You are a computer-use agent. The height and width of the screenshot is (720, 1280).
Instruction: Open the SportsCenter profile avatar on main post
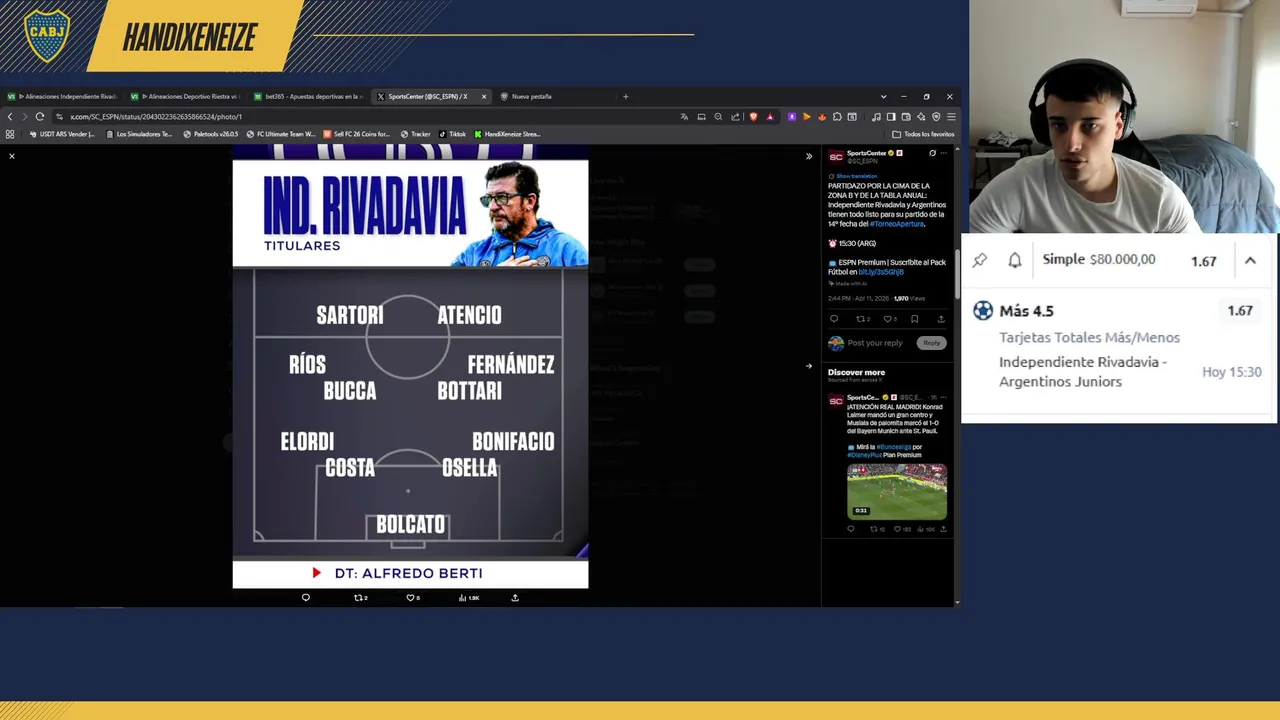click(x=836, y=157)
